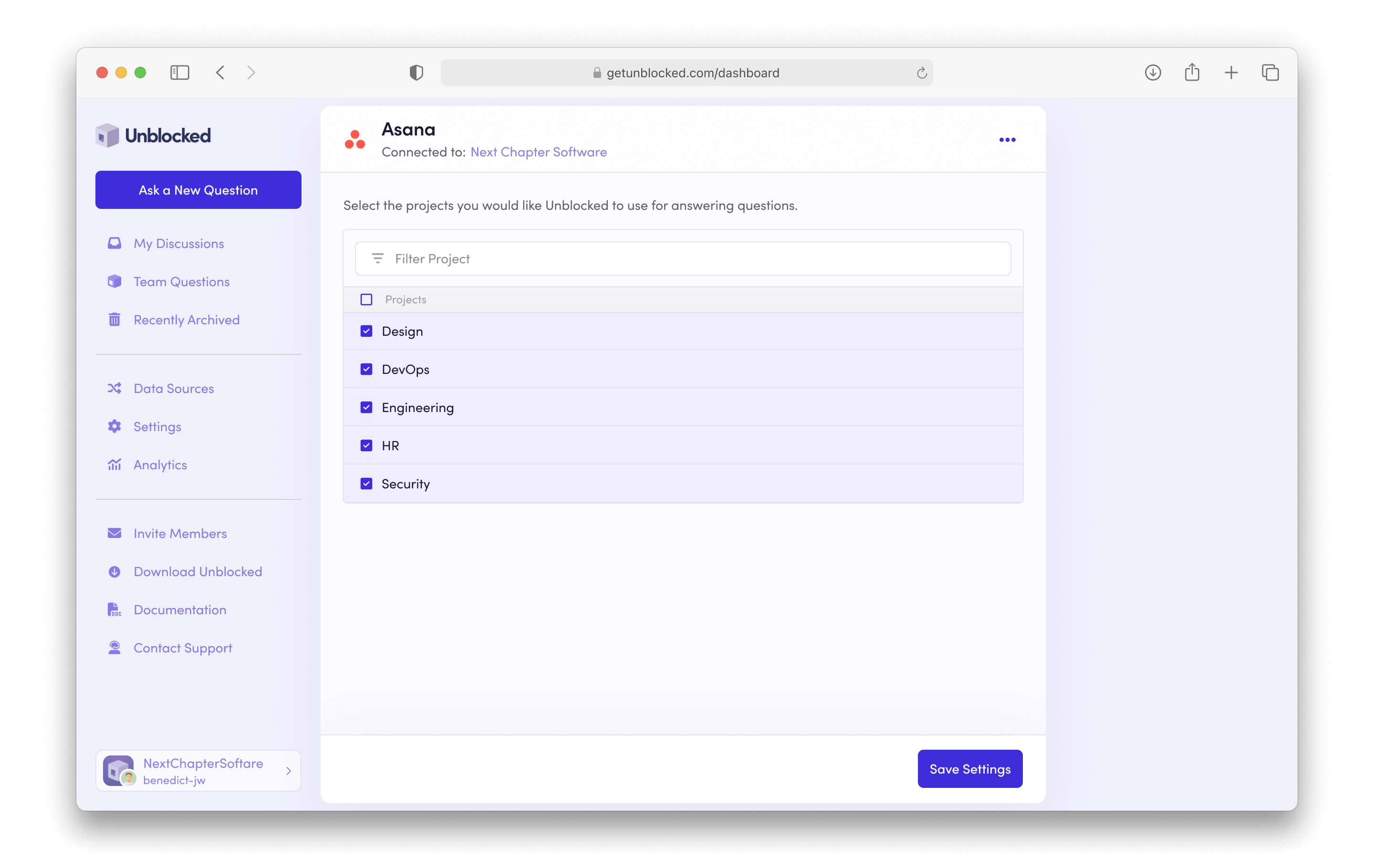The height and width of the screenshot is (868, 1374).
Task: Uncheck the Security project checkbox
Action: pyautogui.click(x=366, y=484)
